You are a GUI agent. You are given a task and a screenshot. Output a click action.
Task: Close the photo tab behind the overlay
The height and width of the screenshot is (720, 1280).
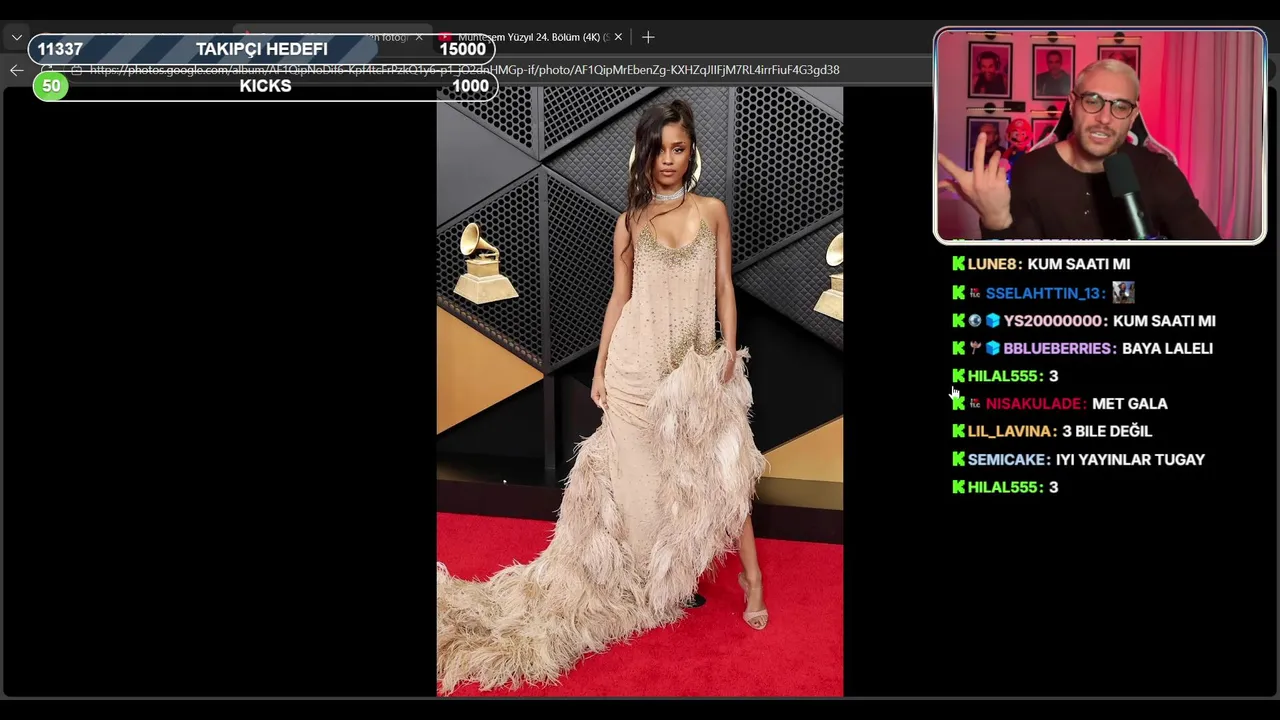click(x=419, y=37)
